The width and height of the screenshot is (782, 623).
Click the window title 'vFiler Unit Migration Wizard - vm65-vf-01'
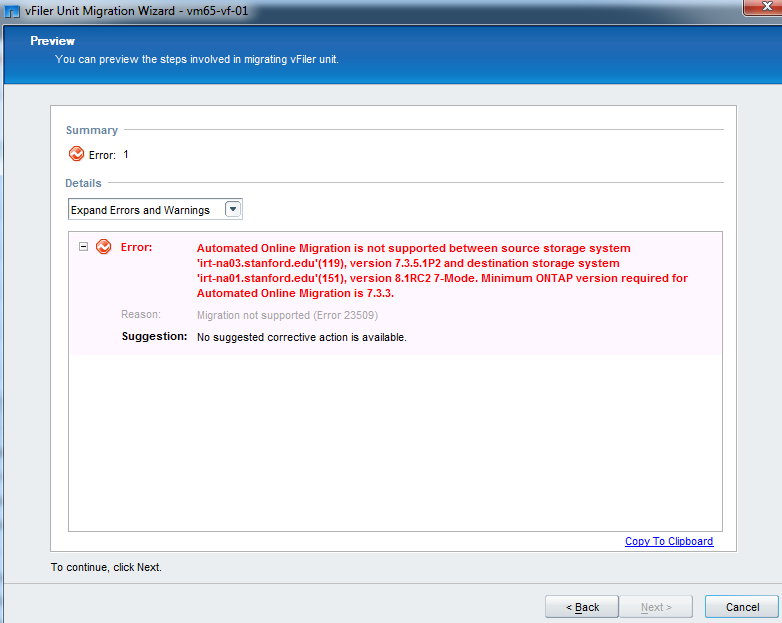136,11
